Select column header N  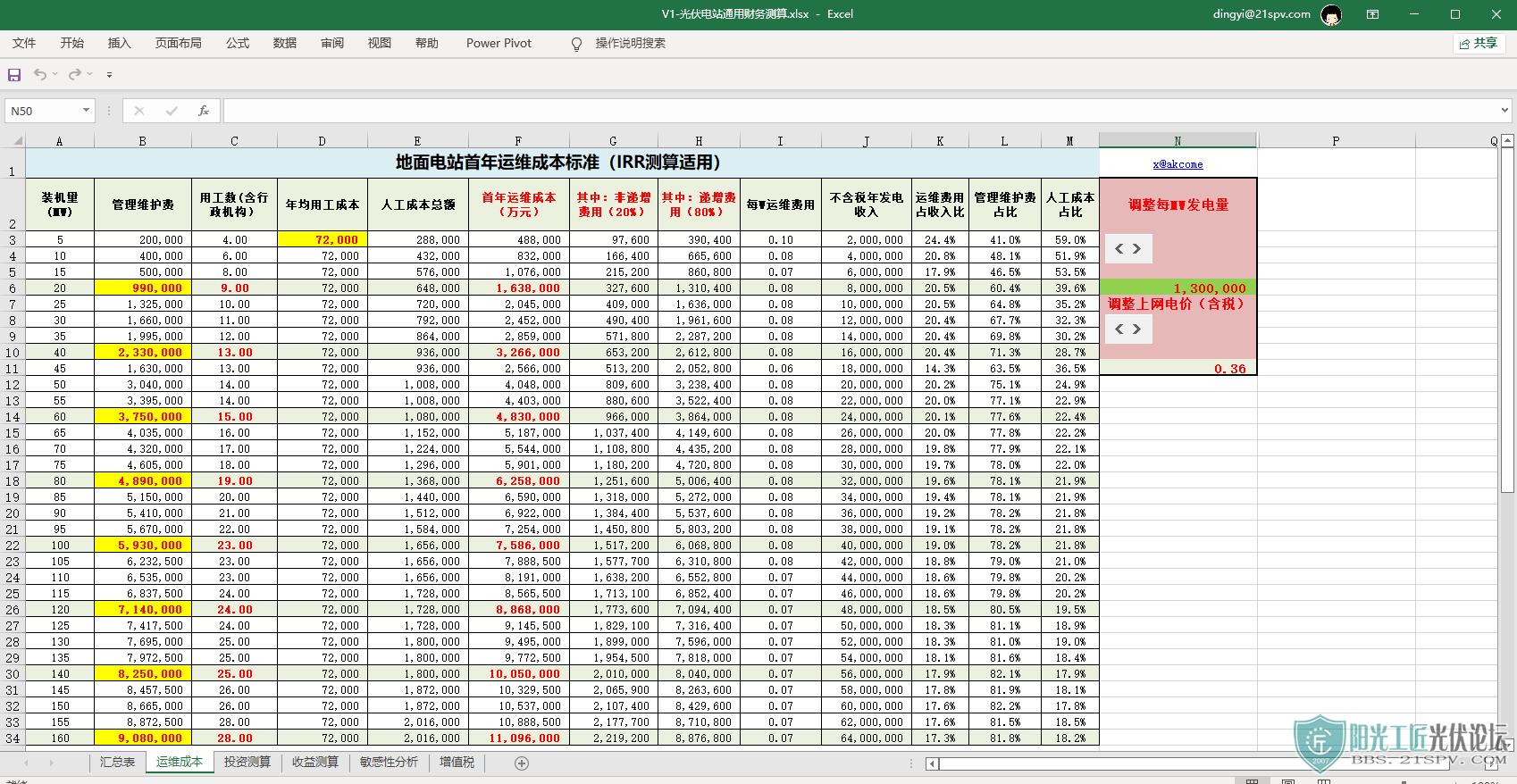1178,141
